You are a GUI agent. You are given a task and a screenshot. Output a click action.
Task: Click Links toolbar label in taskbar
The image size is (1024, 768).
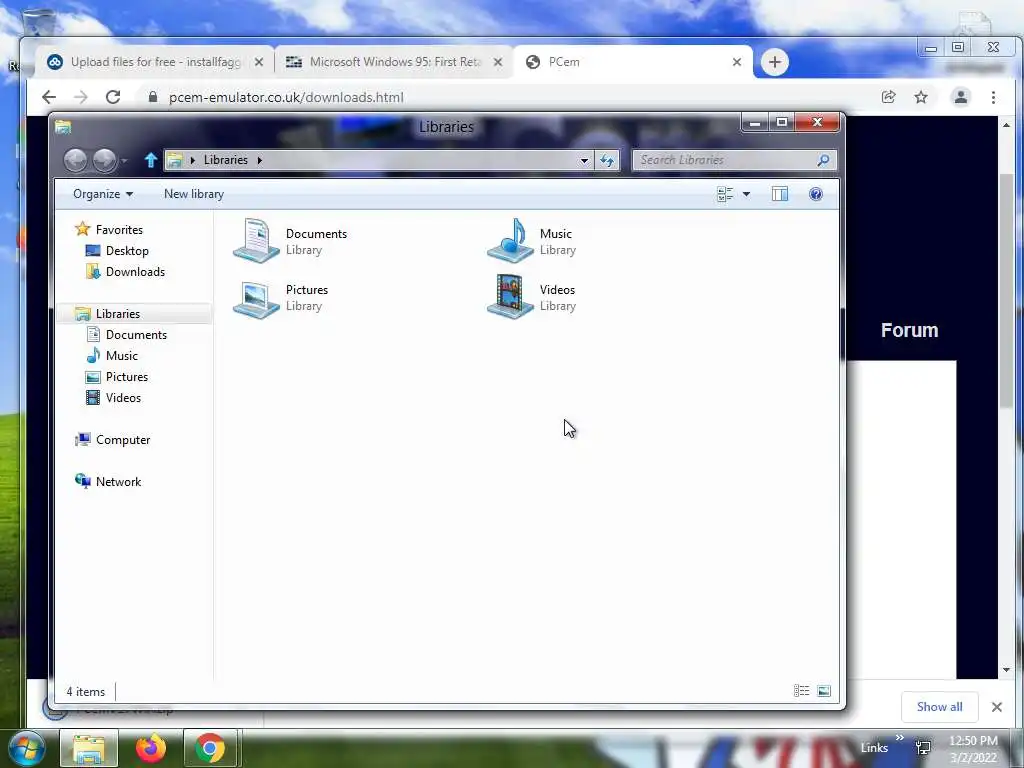tap(874, 748)
